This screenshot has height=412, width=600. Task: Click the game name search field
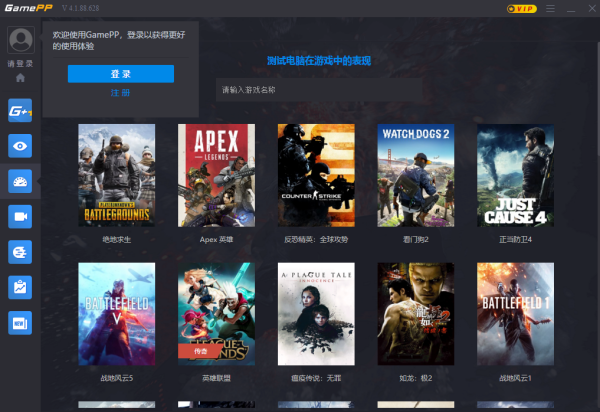point(319,90)
